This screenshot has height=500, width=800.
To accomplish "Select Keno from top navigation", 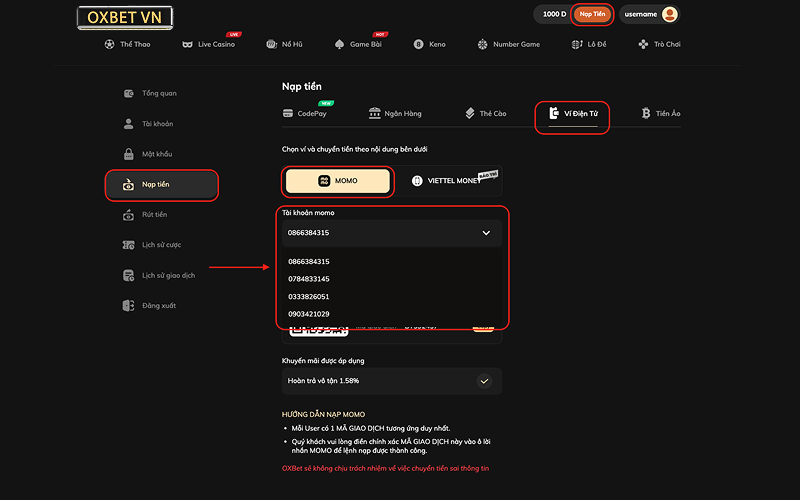I will click(430, 44).
